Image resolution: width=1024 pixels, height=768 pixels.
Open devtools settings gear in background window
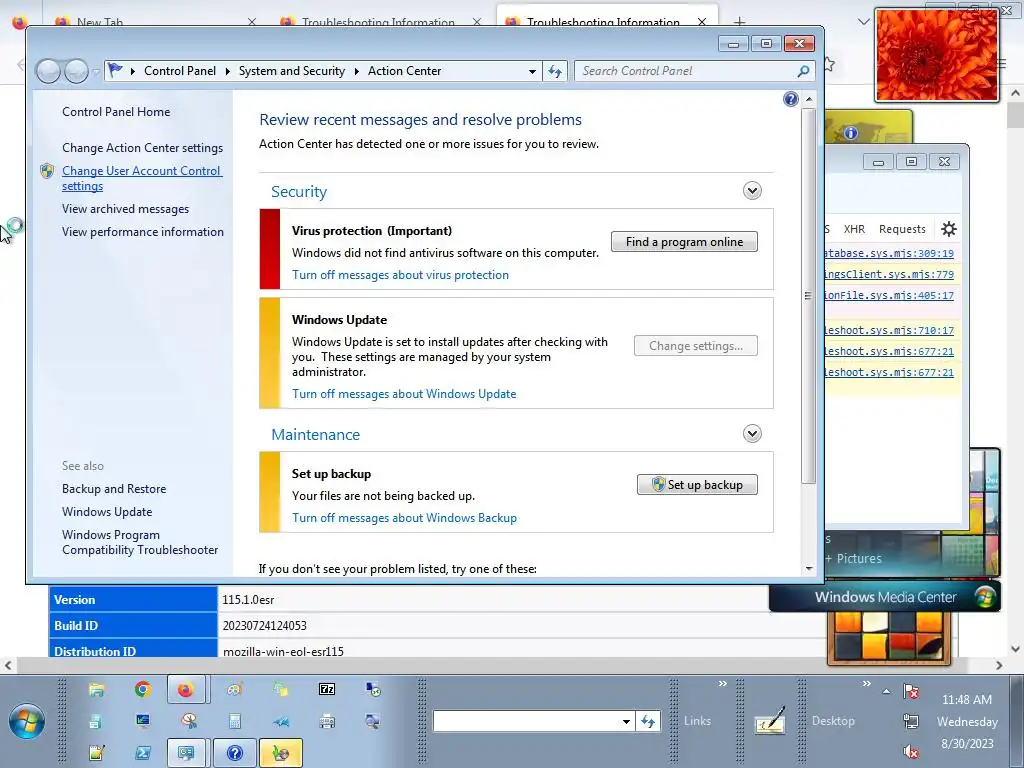coord(948,229)
